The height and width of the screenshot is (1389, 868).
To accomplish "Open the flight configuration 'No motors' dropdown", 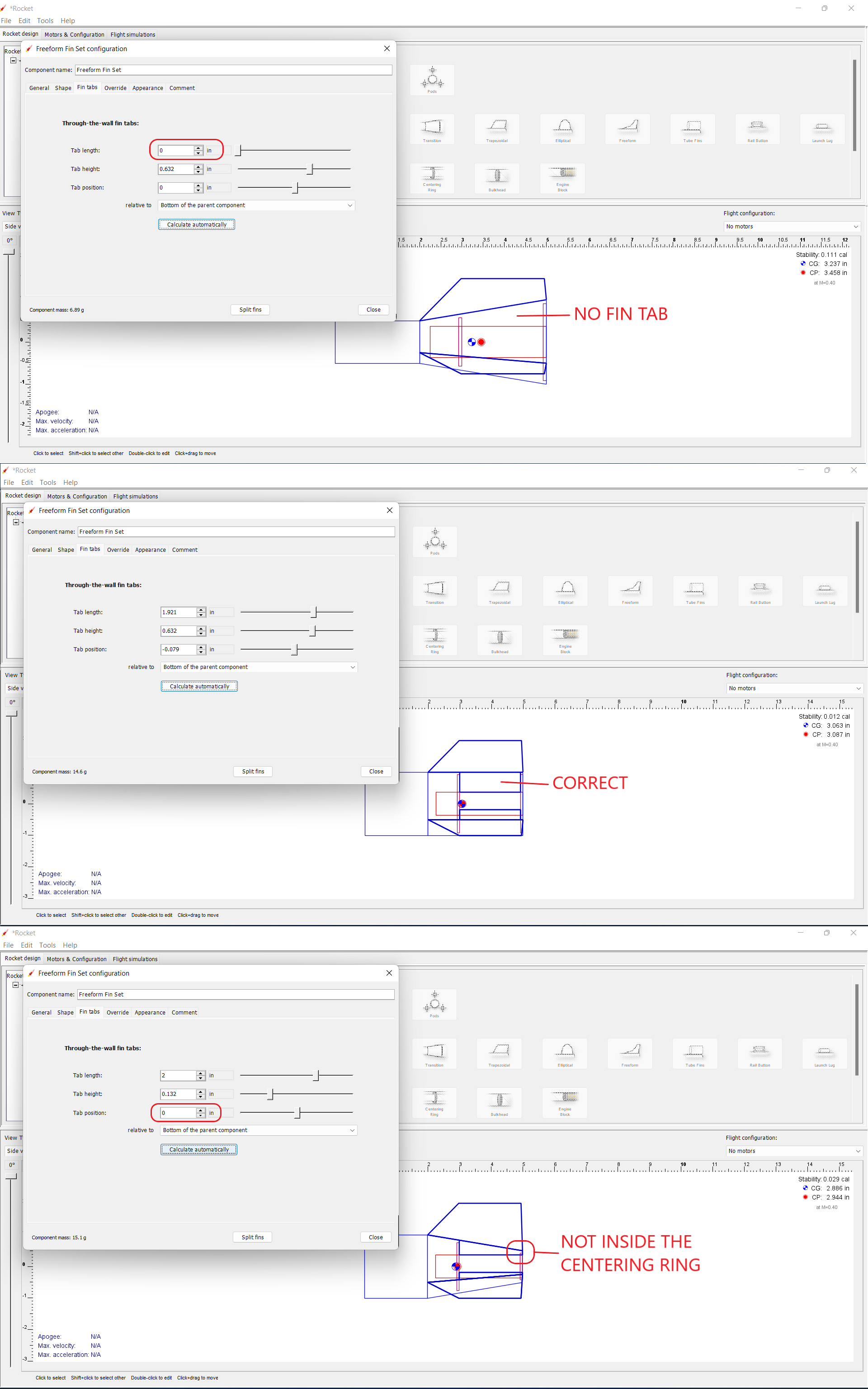I will pyautogui.click(x=791, y=226).
